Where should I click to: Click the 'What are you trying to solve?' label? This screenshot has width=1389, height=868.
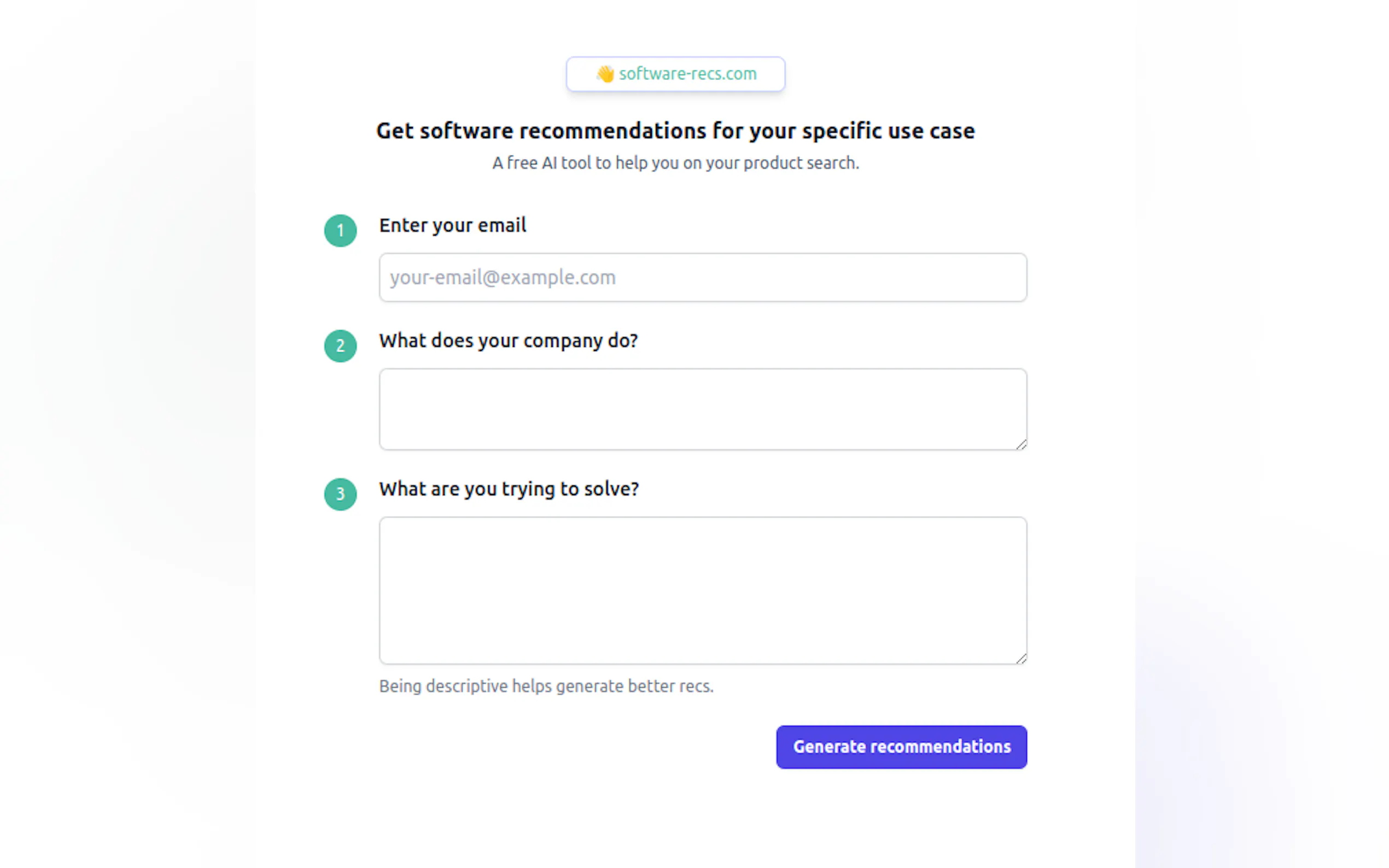pos(509,489)
